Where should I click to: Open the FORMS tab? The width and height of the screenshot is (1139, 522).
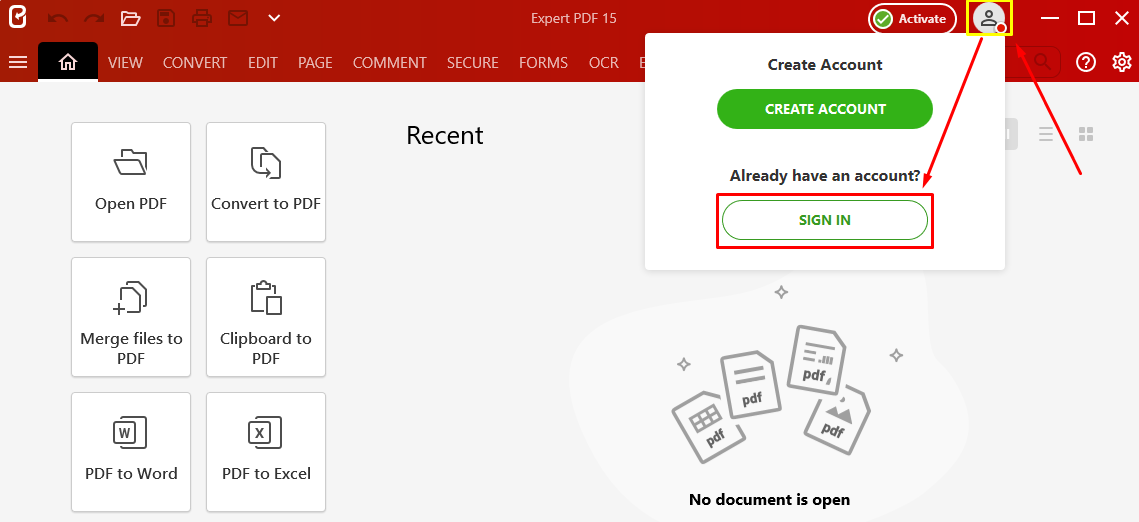[x=543, y=63]
